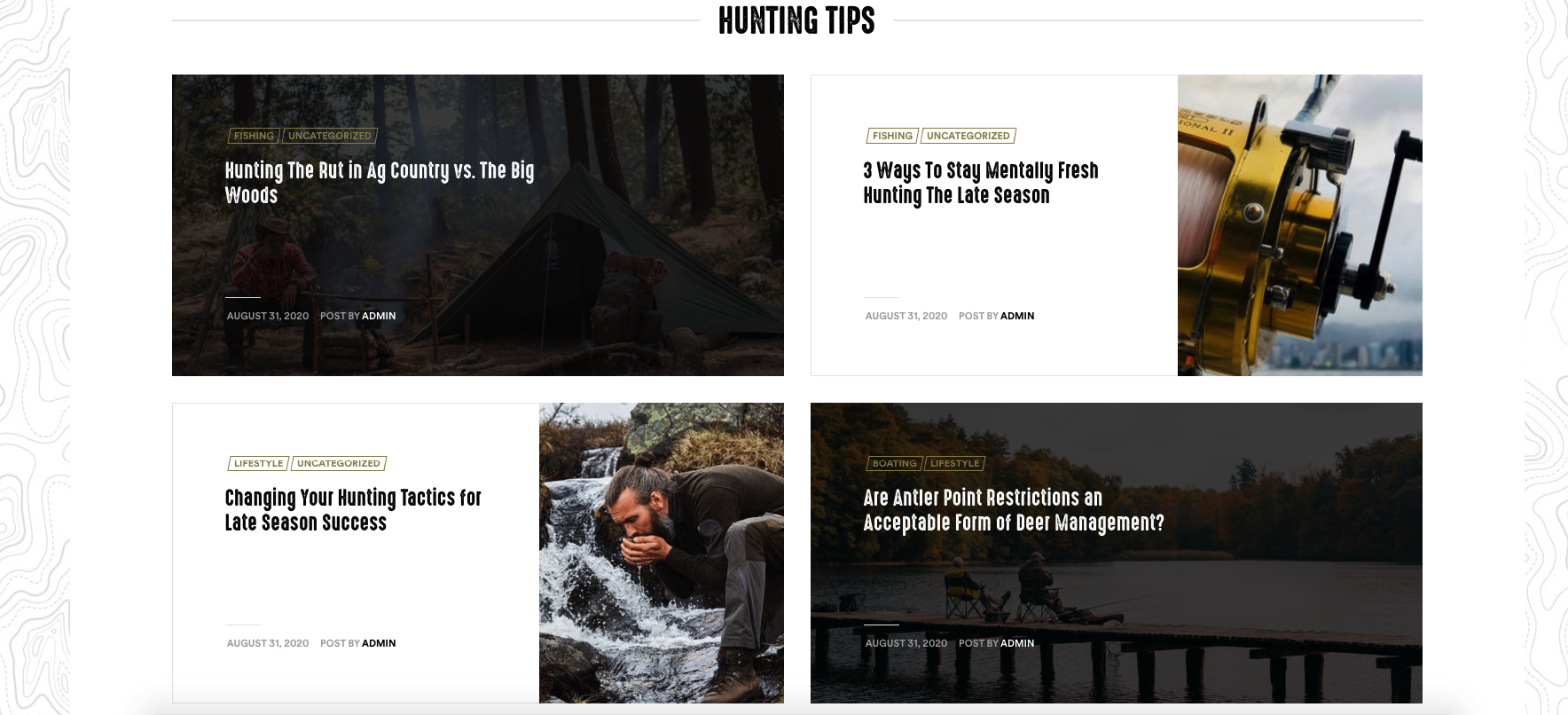
Task: Open 'Hunting The Rut in Ag Country' article
Action: point(379,183)
